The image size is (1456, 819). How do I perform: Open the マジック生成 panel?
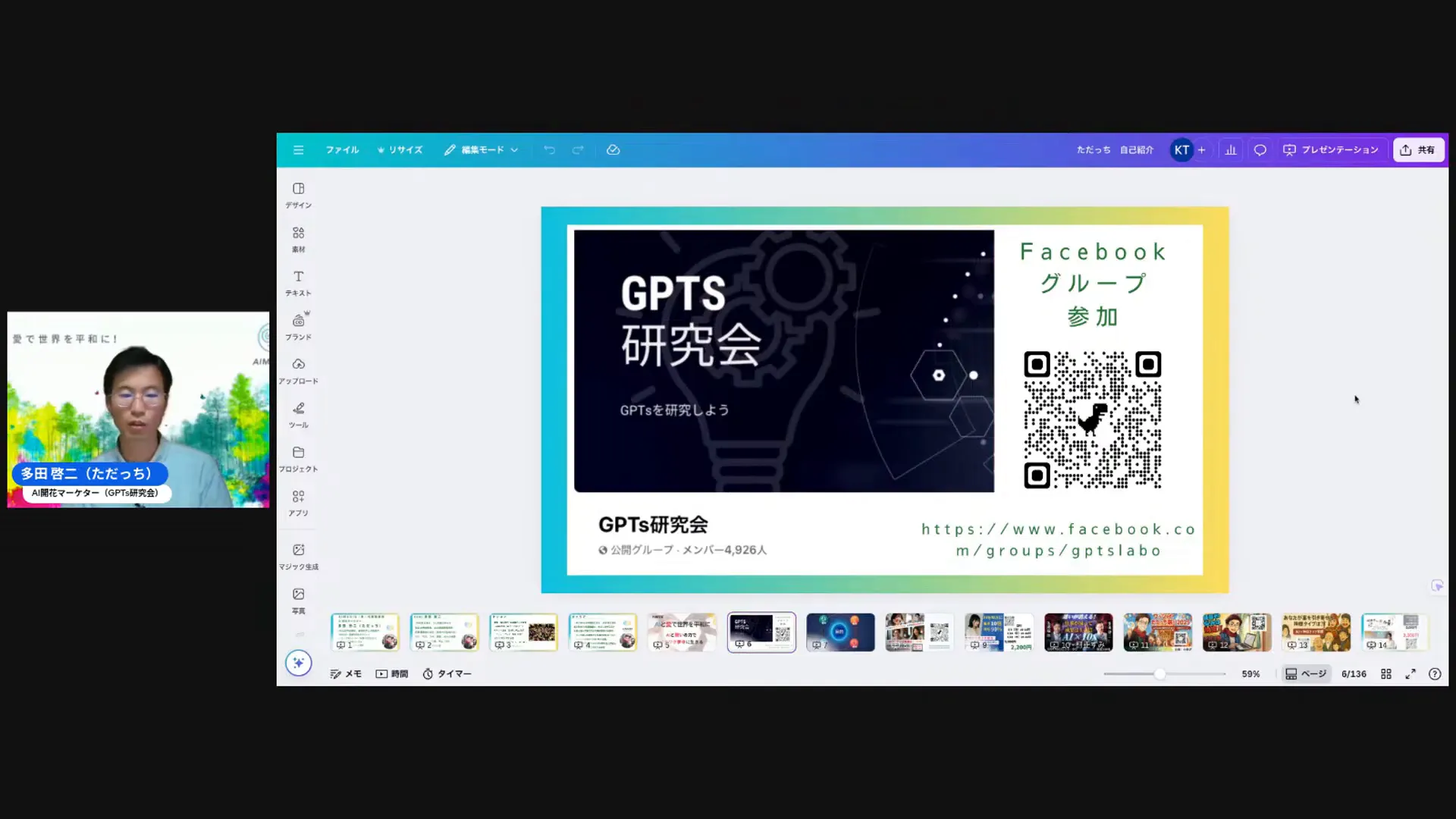298,557
